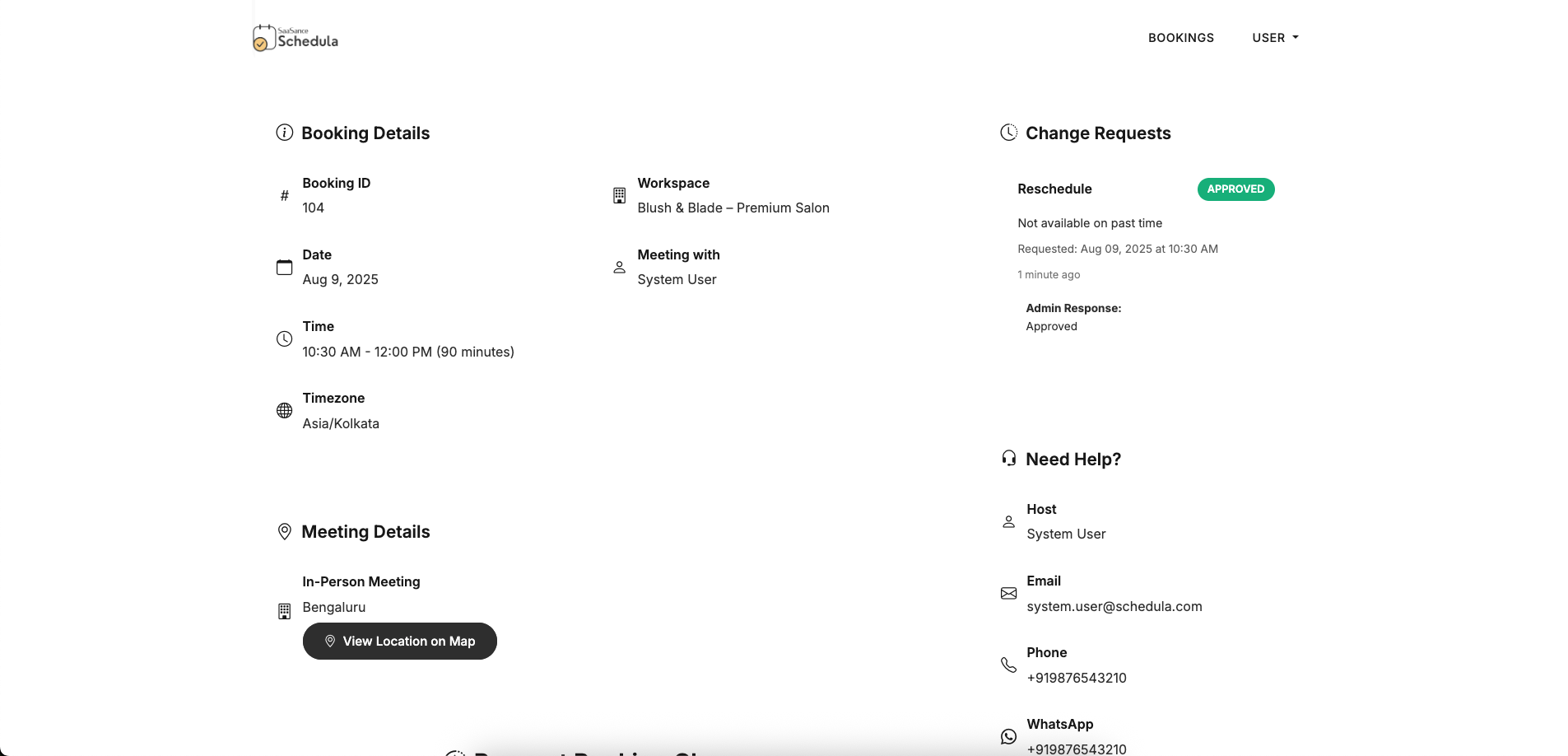
Task: Click the Date calendar icon
Action: point(284,268)
